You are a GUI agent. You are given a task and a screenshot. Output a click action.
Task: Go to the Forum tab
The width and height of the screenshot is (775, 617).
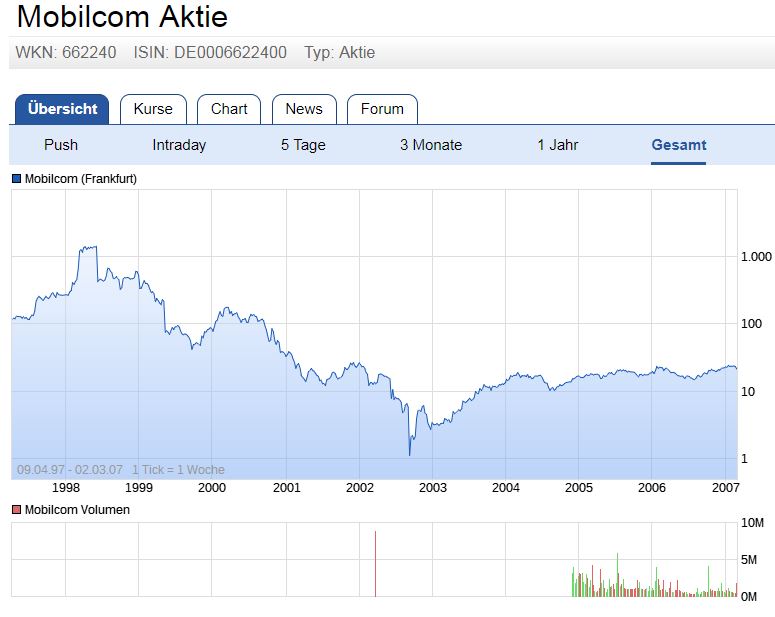[x=382, y=109]
